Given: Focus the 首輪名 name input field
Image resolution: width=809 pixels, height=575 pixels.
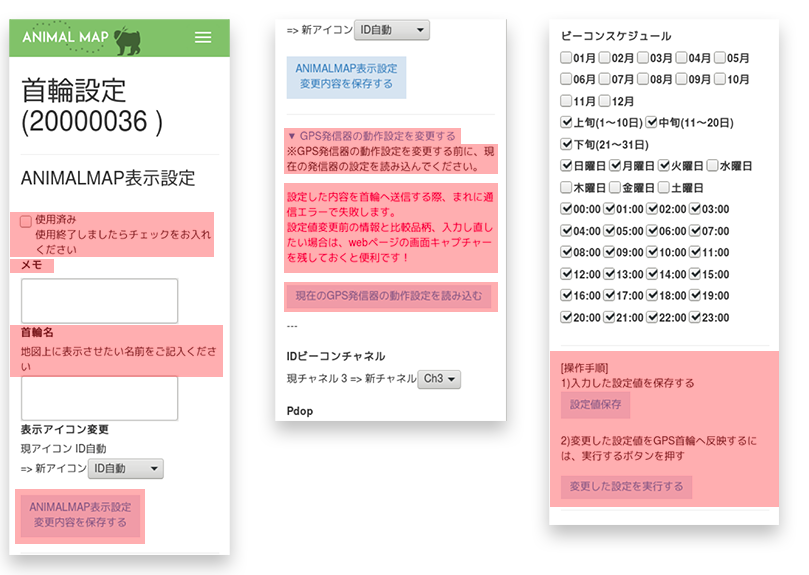Looking at the screenshot, I should pyautogui.click(x=100, y=398).
